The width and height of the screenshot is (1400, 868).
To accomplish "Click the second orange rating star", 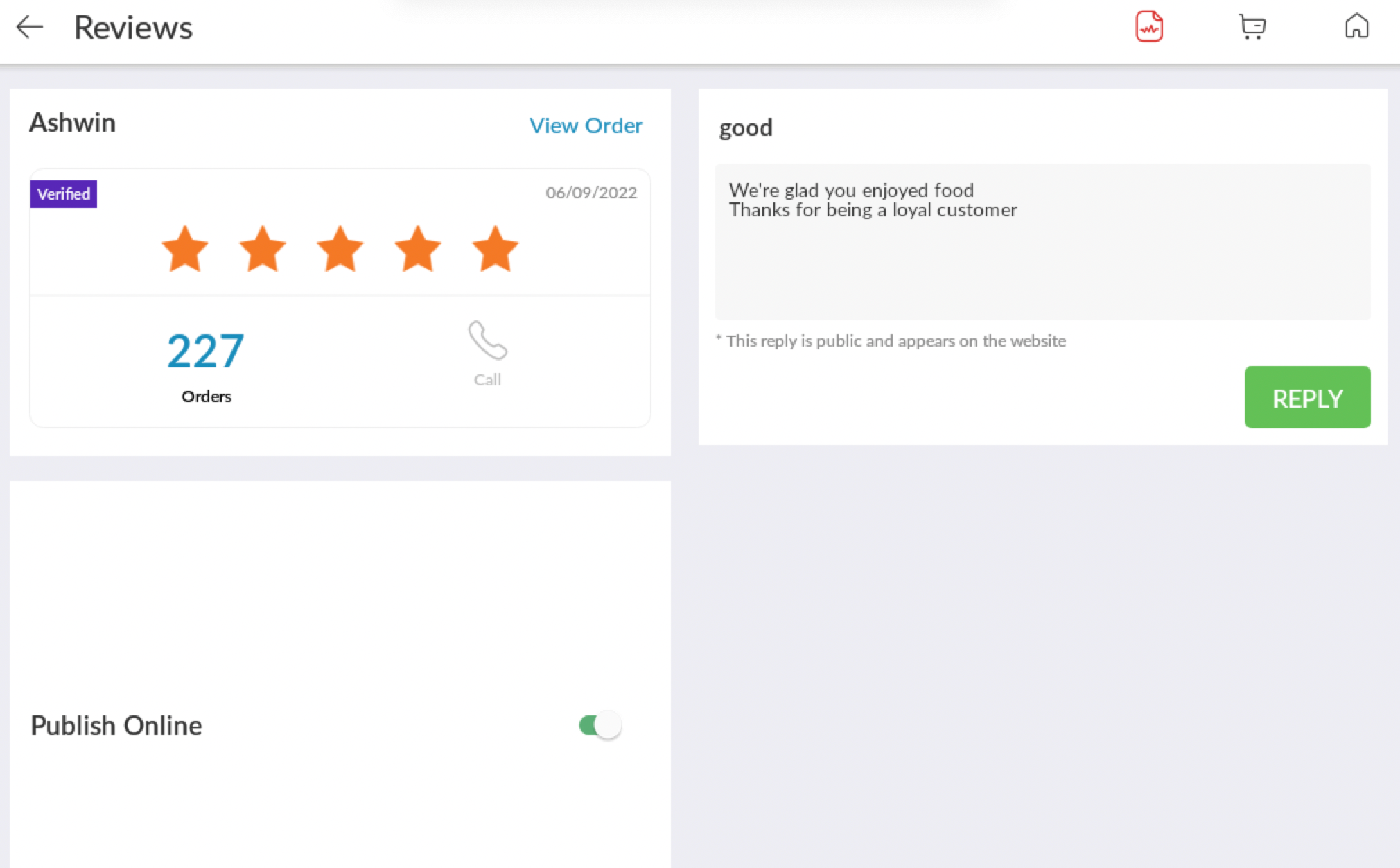I will (263, 249).
